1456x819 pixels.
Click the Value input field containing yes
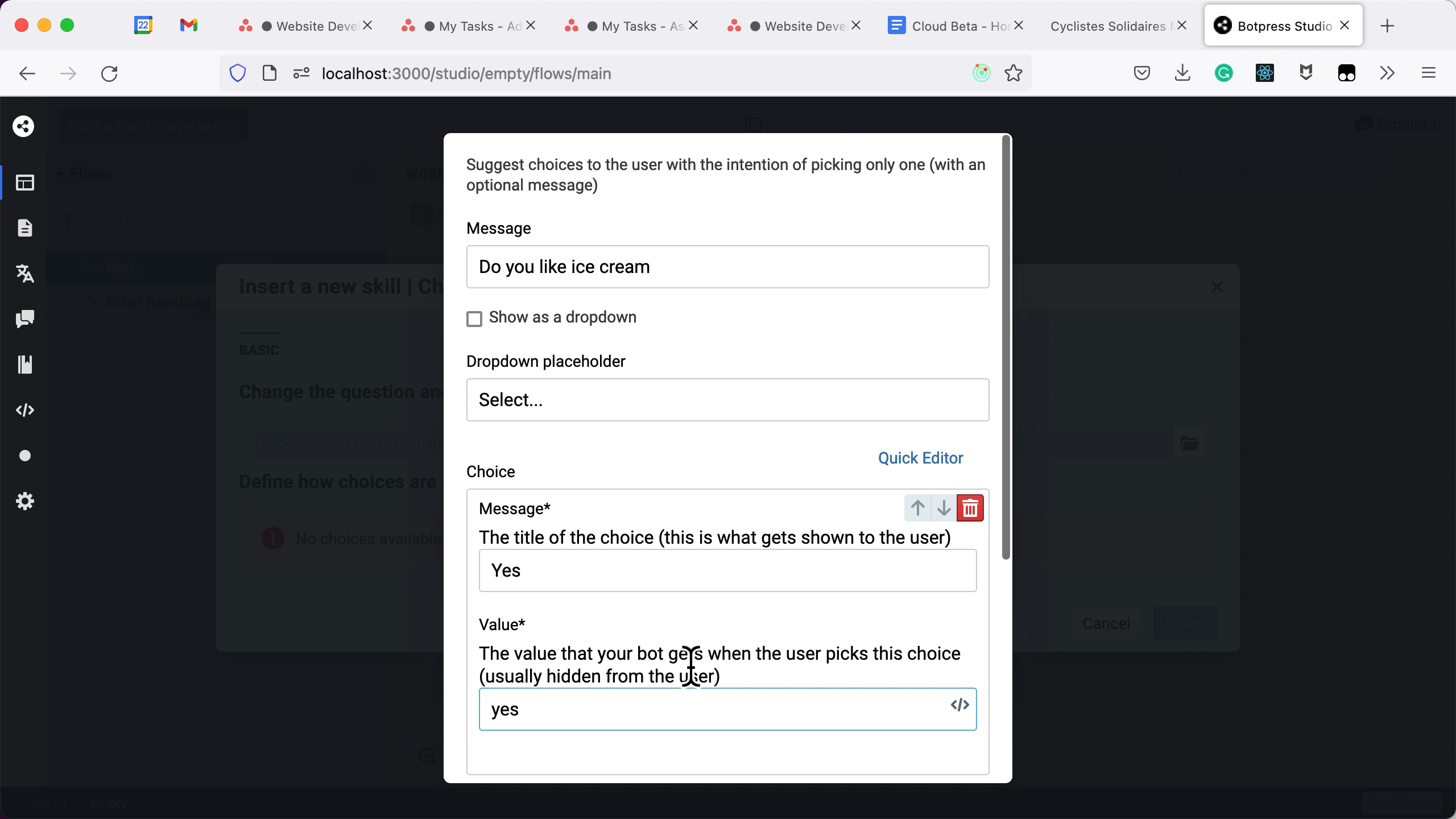click(727, 709)
